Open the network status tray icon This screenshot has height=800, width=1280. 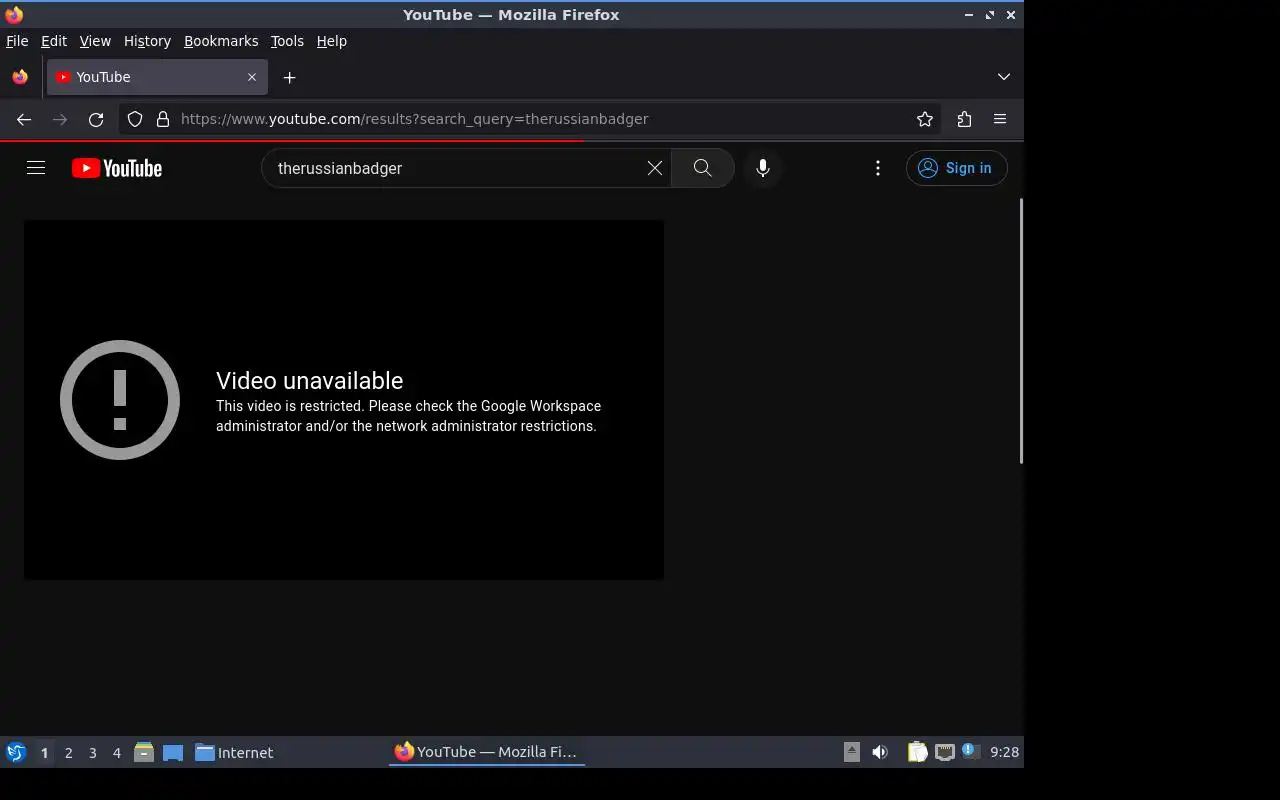(945, 752)
